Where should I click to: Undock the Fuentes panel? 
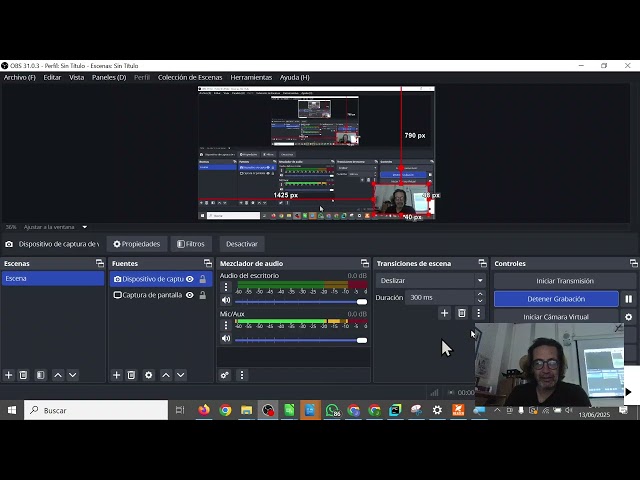[208, 263]
